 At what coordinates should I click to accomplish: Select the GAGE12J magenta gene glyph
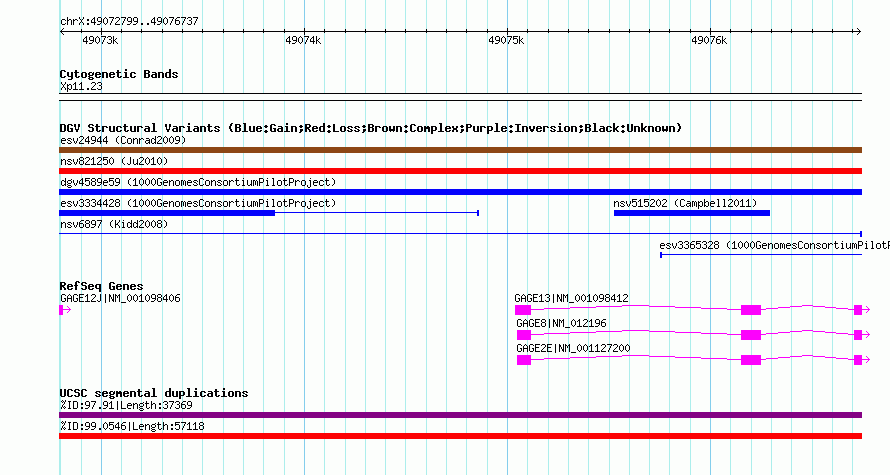pyautogui.click(x=65, y=310)
